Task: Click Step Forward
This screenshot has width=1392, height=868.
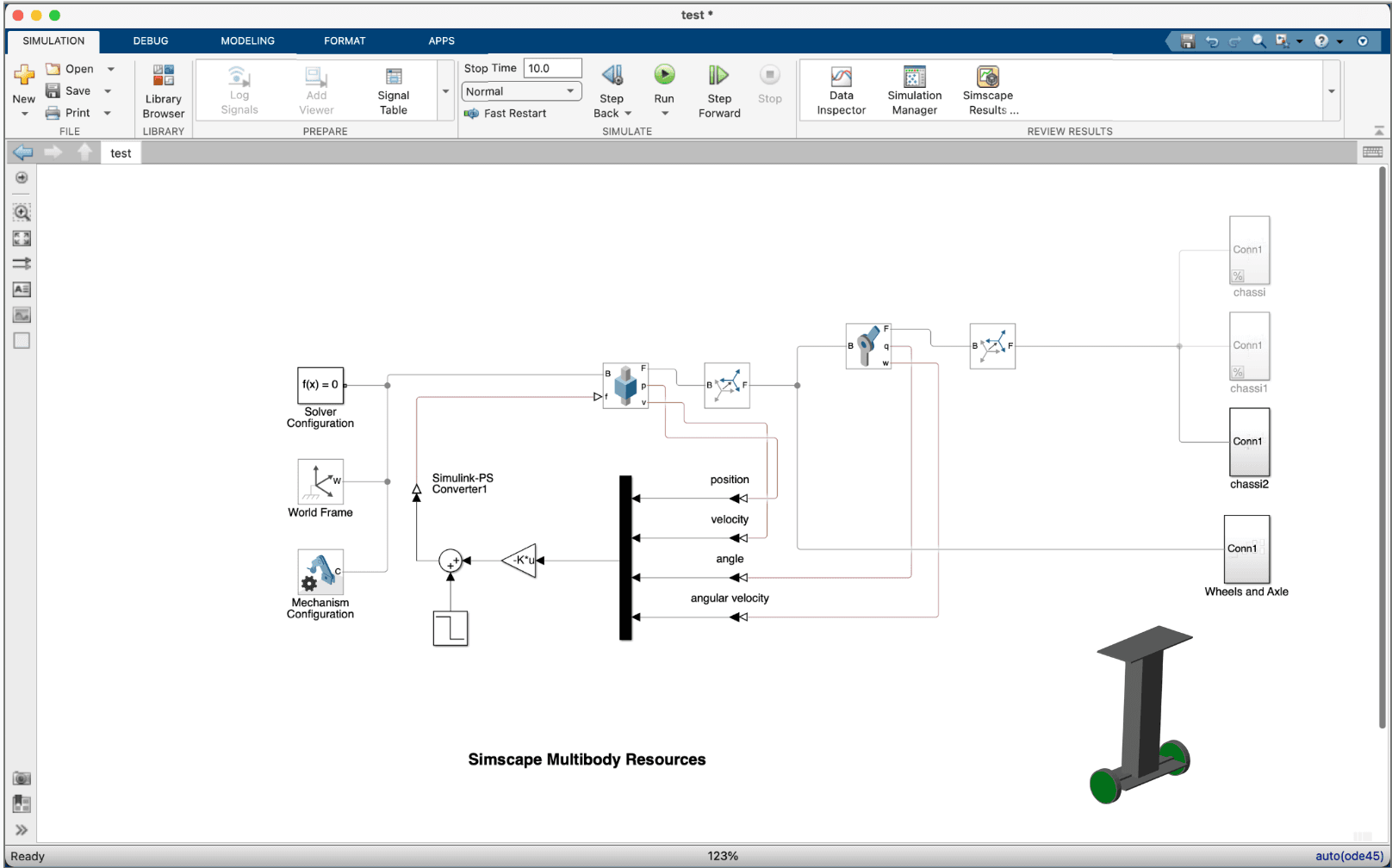Action: pos(719,90)
